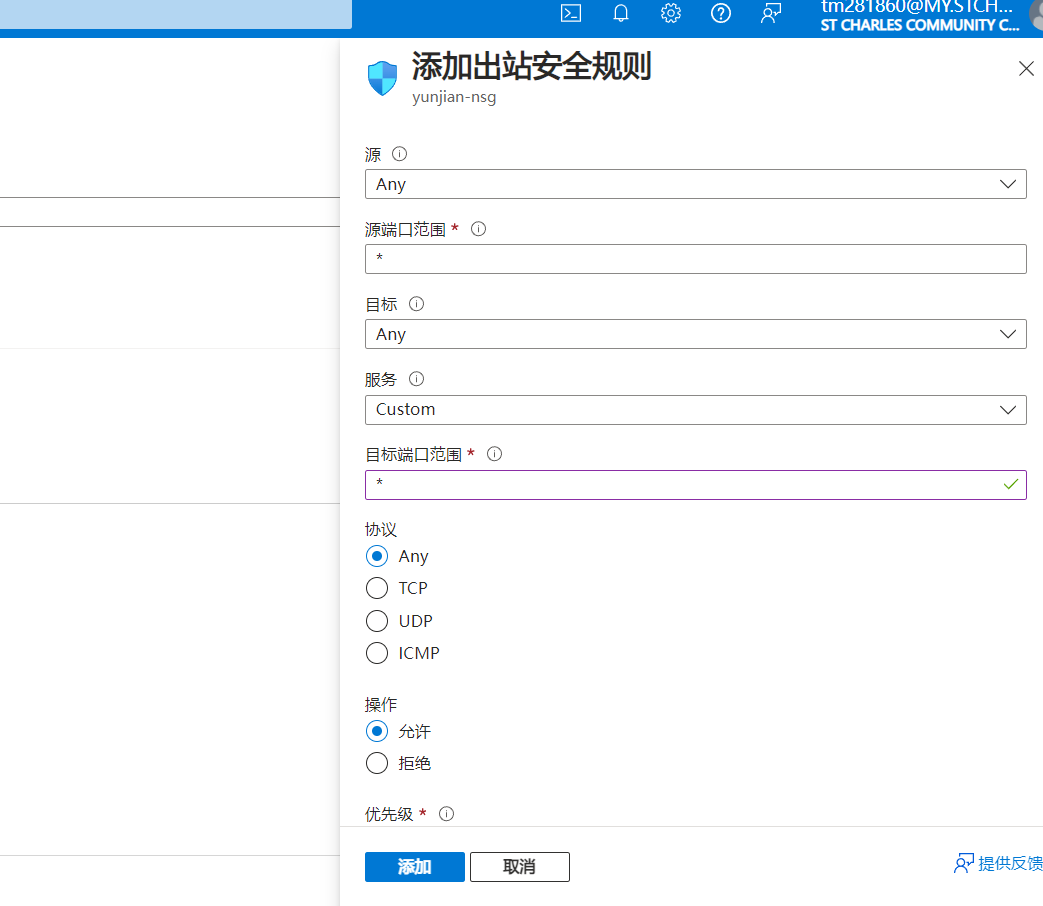Open the 服务 dropdown set to Custom

696,409
